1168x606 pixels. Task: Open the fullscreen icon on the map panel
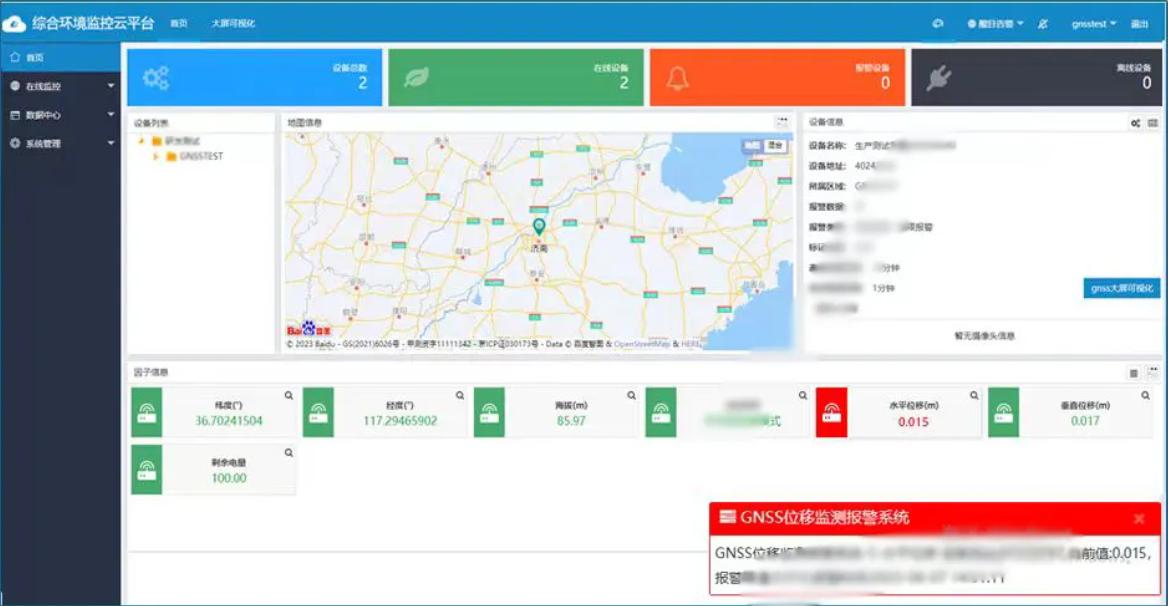click(x=782, y=122)
